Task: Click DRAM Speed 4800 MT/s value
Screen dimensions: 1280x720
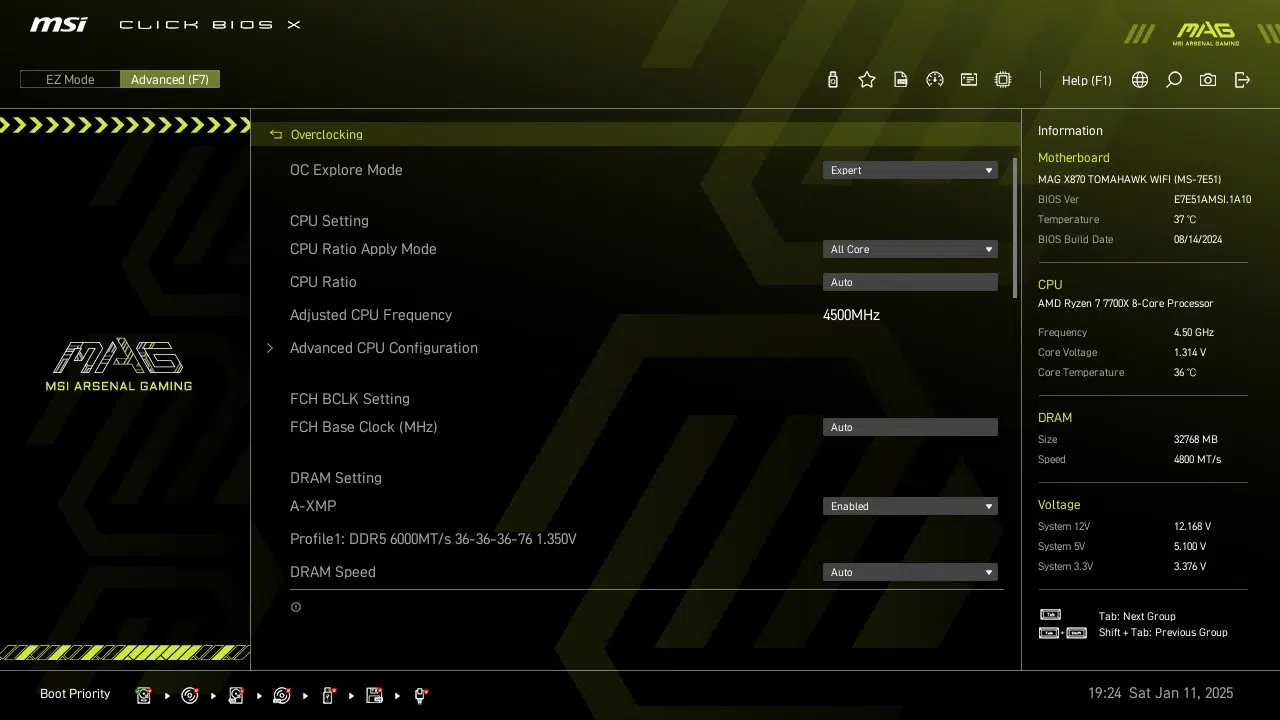Action: [1197, 460]
